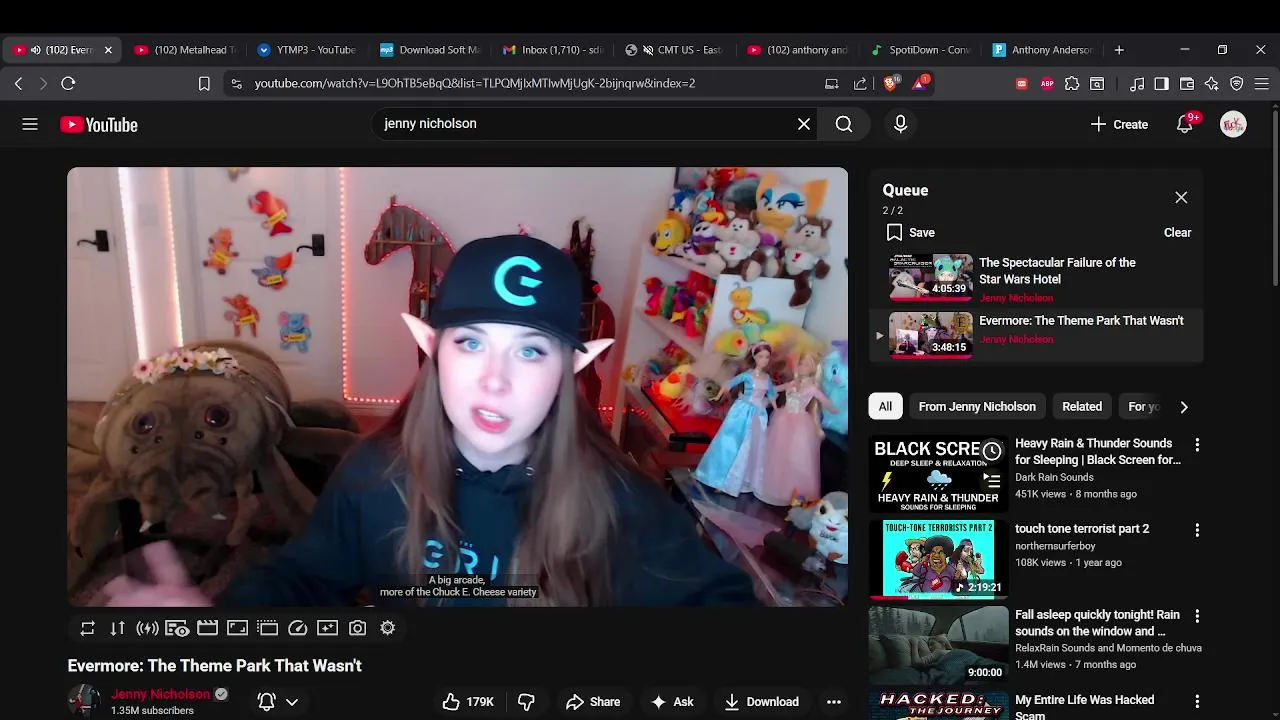Open Brave Shields lion icon
The image size is (1280, 720).
[x=890, y=83]
